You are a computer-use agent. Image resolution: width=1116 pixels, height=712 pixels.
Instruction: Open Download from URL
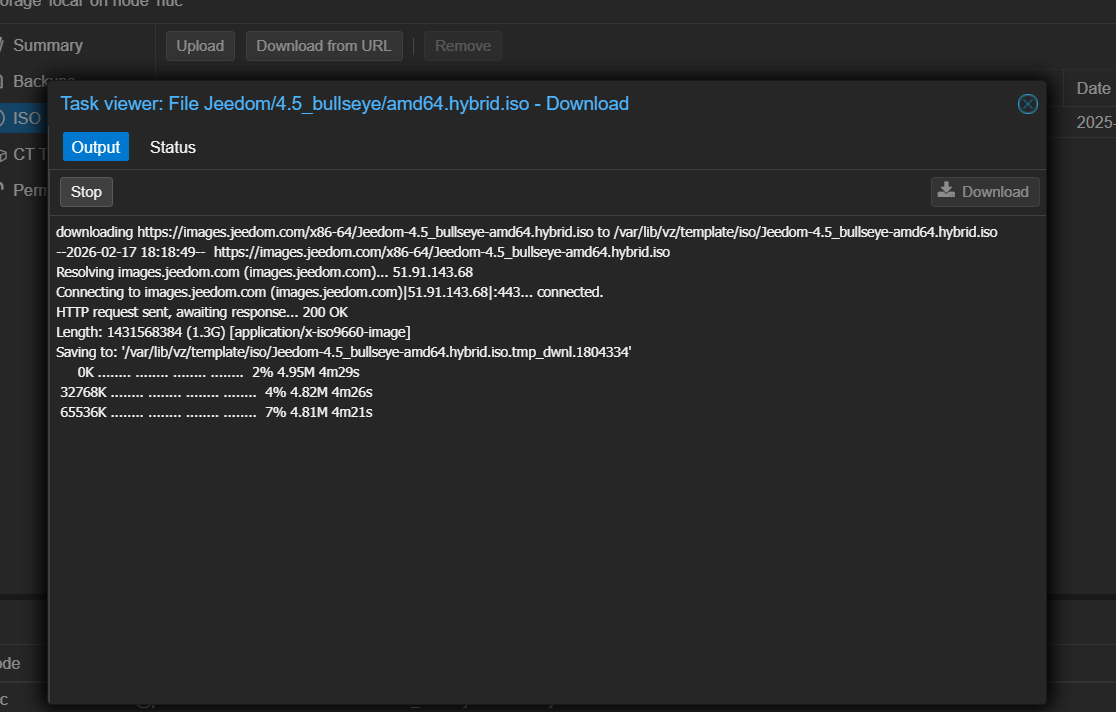click(323, 46)
